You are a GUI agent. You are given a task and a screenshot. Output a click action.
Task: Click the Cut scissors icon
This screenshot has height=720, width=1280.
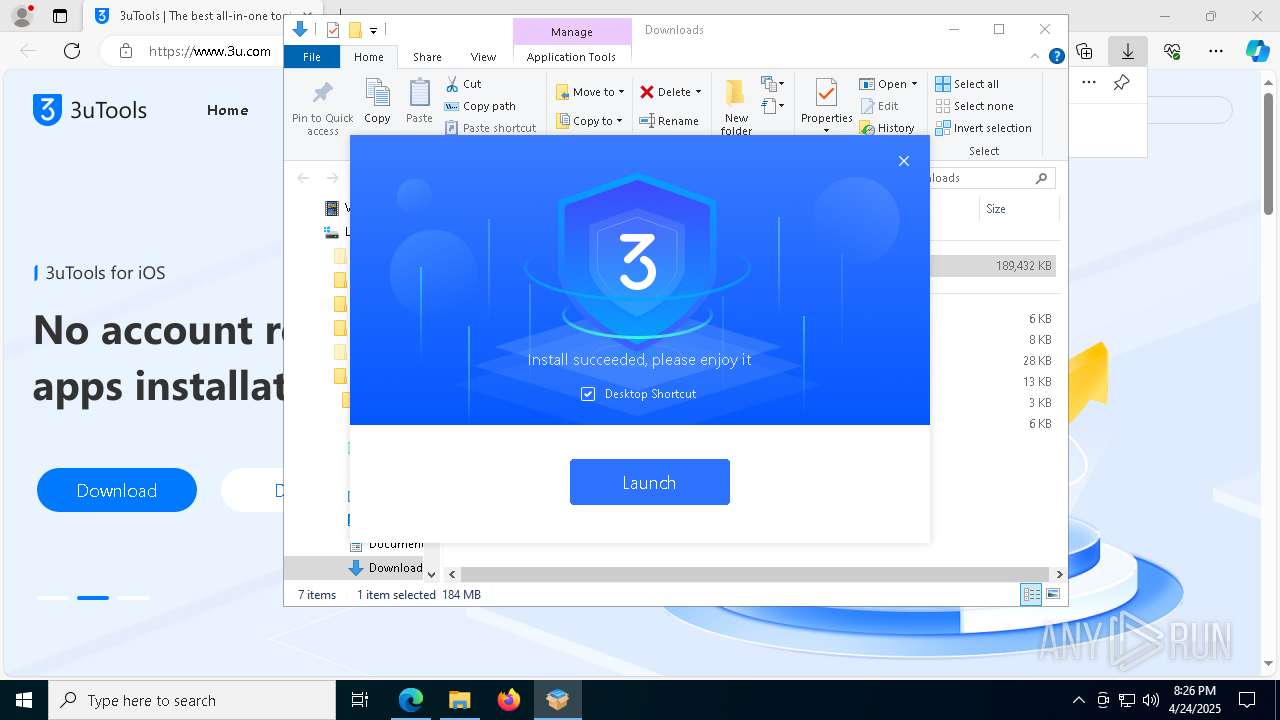coord(452,84)
